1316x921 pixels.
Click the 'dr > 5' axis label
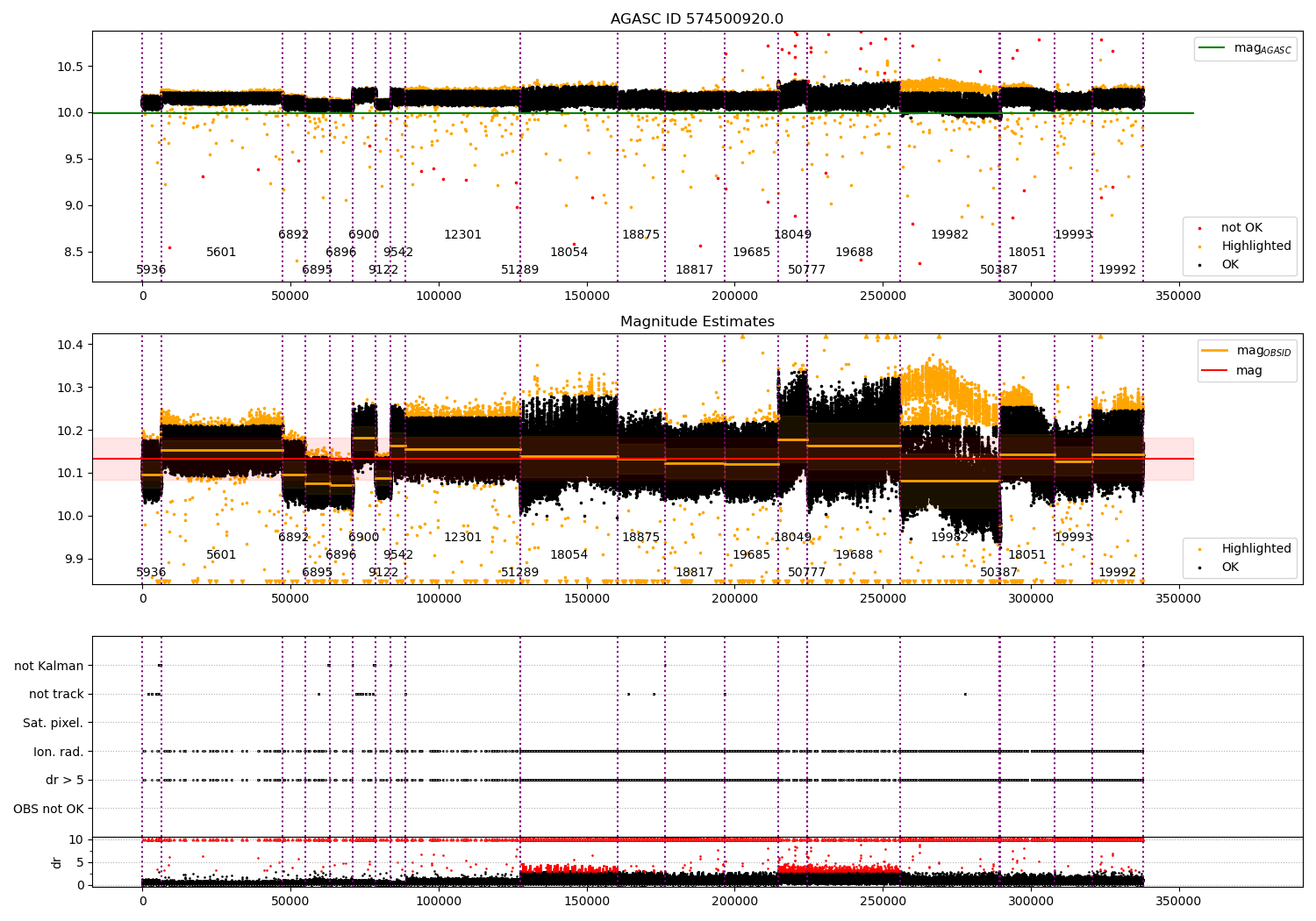pos(65,780)
